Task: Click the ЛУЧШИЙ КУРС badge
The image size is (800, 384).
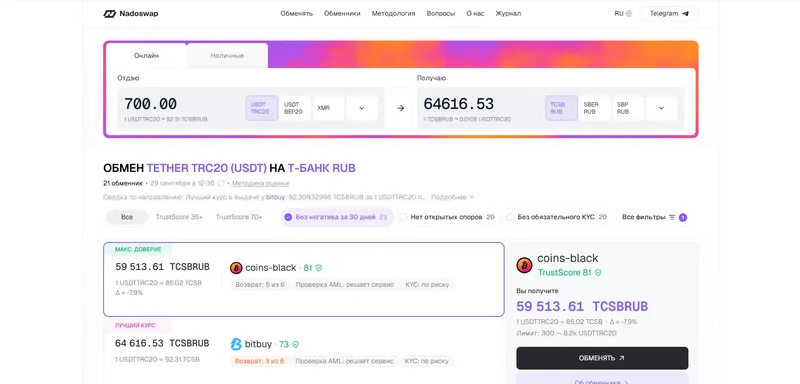Action: pos(135,325)
